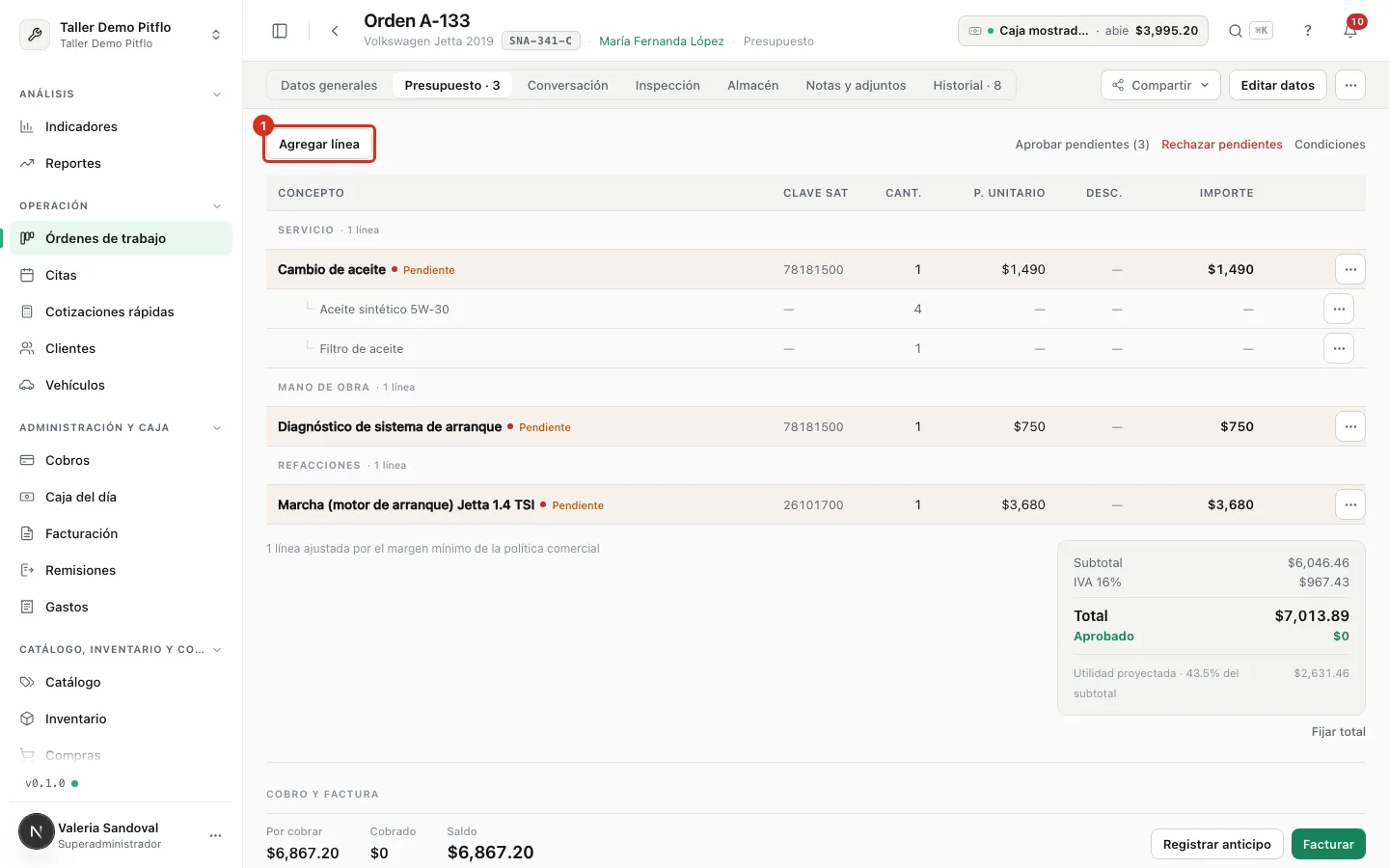Open Inventario in the sidebar
Viewport: 1389px width, 868px height.
coord(121,719)
